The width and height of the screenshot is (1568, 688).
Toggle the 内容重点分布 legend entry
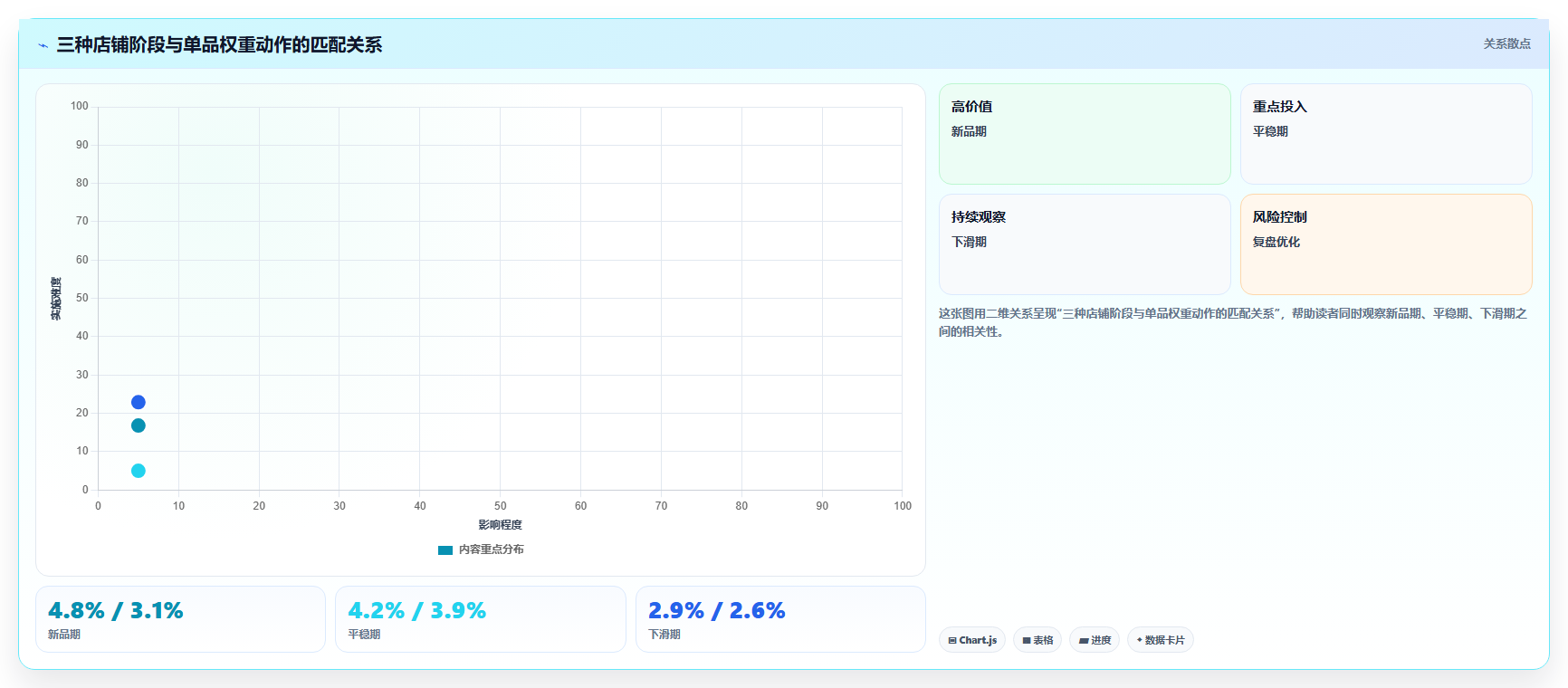pyautogui.click(x=481, y=549)
